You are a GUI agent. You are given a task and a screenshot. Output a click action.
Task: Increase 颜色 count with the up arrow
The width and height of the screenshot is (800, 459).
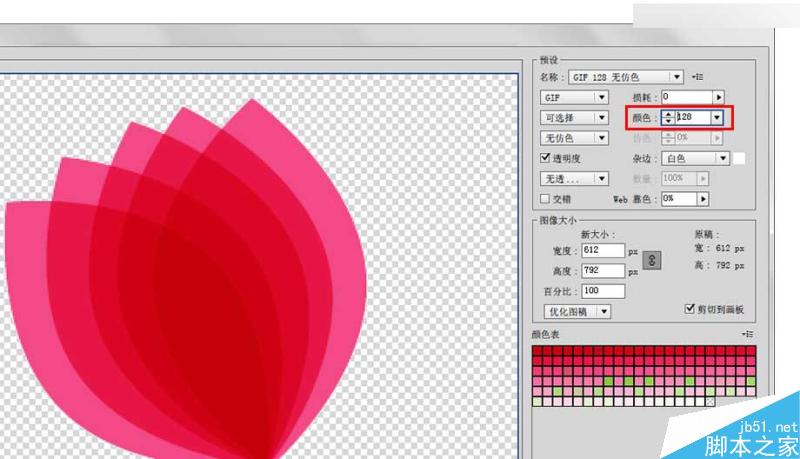click(668, 114)
